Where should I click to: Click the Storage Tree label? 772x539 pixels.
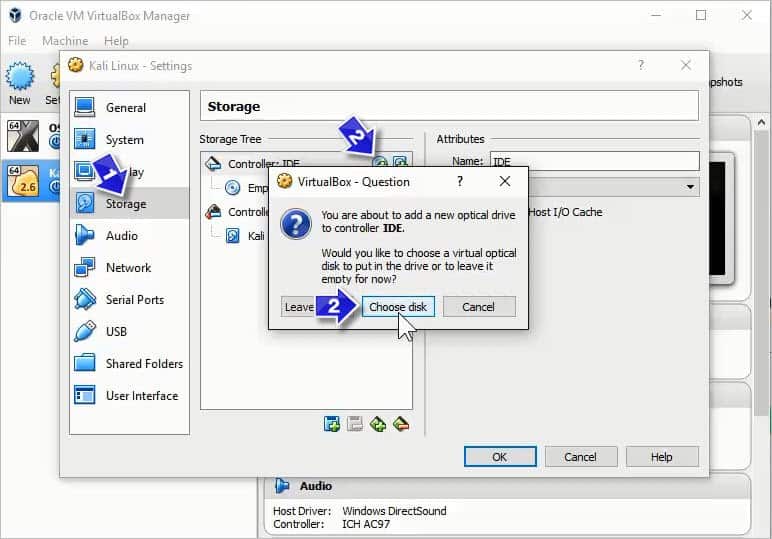(x=230, y=139)
